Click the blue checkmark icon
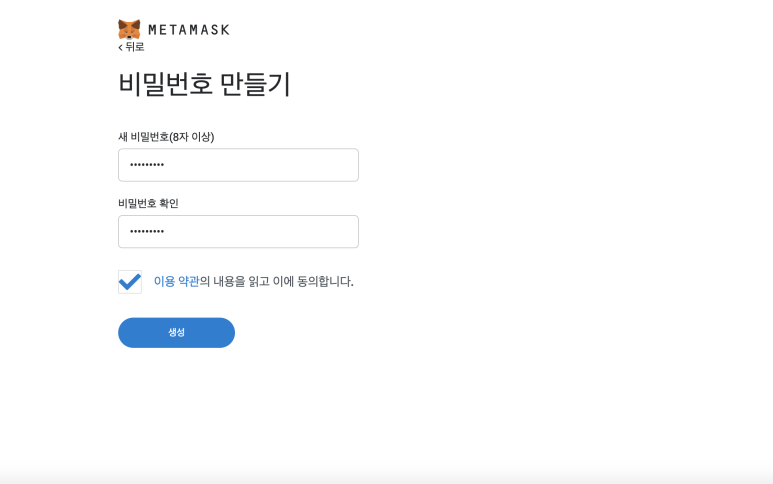773x484 pixels. [x=130, y=282]
